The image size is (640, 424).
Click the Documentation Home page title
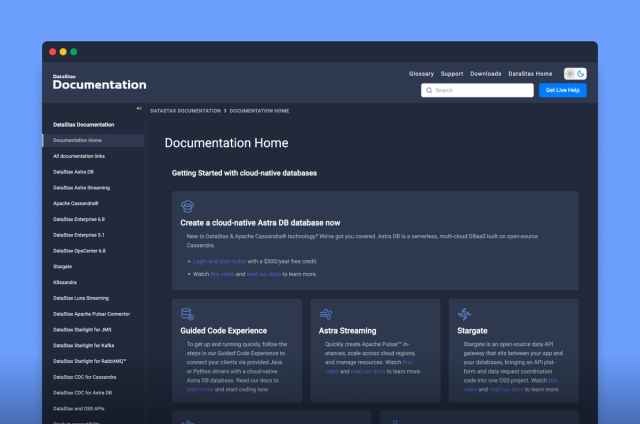[x=227, y=143]
